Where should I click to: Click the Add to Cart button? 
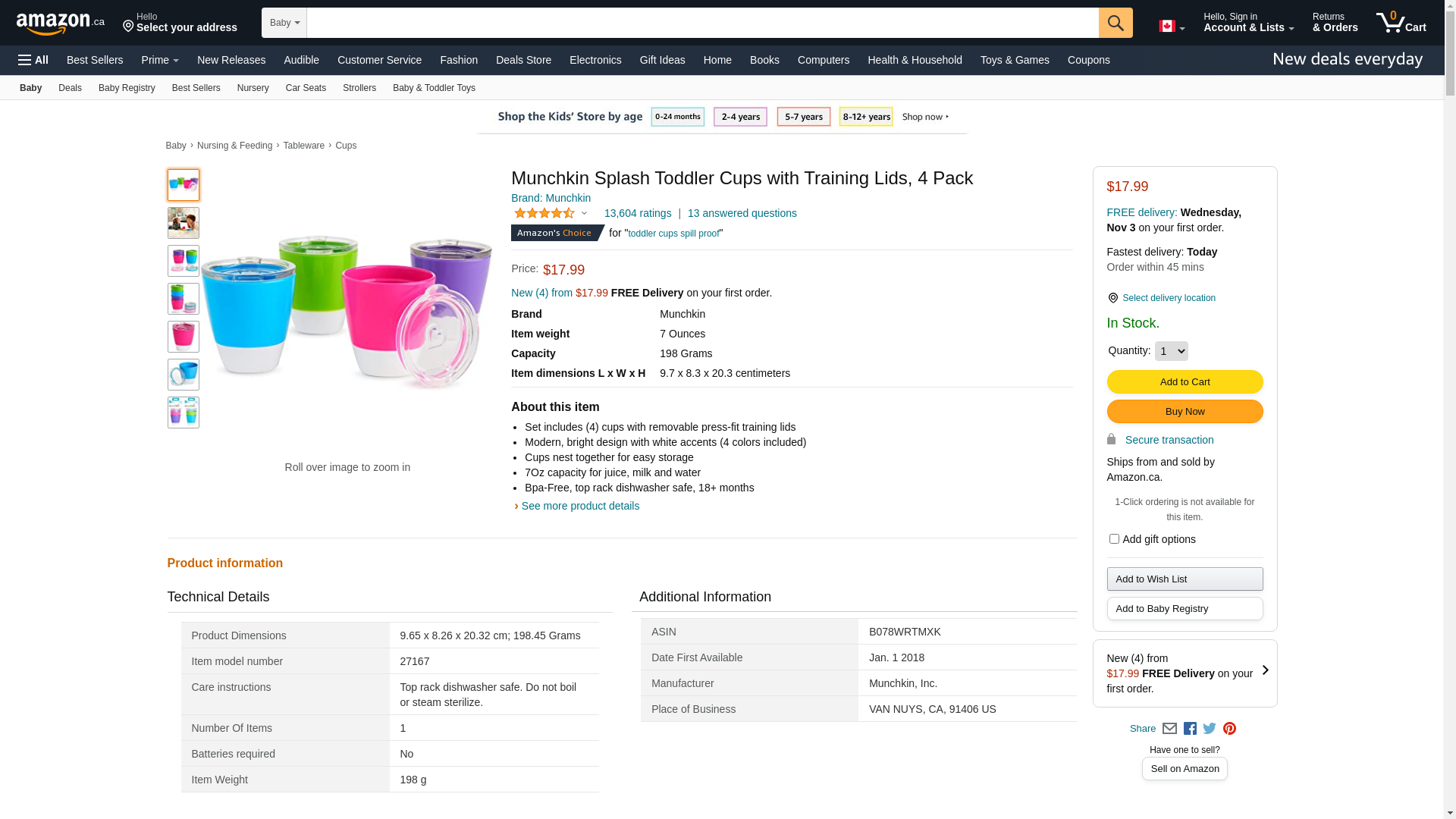(x=1185, y=382)
